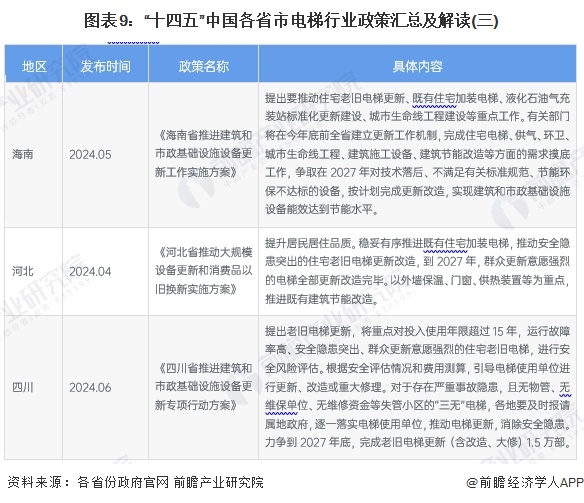
Task: Click underlined 既有住宅 in the Hebei content
Action: pyautogui.click(x=445, y=243)
